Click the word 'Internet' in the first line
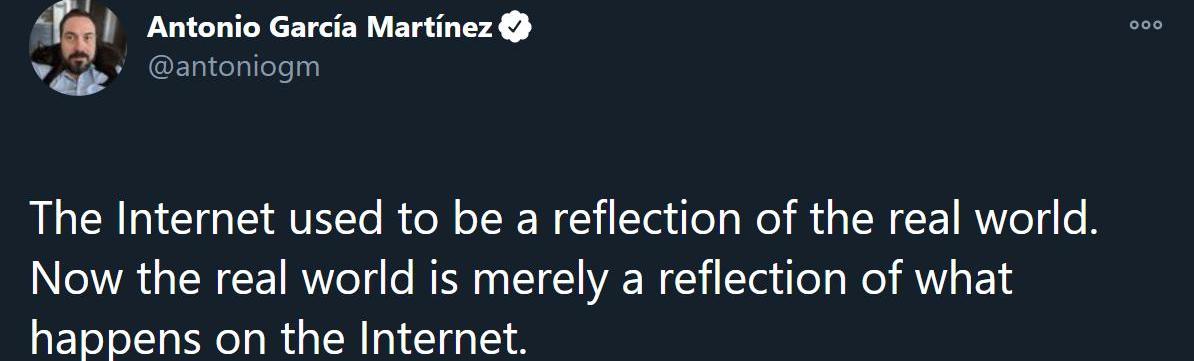This screenshot has width=1194, height=361. tap(194, 219)
